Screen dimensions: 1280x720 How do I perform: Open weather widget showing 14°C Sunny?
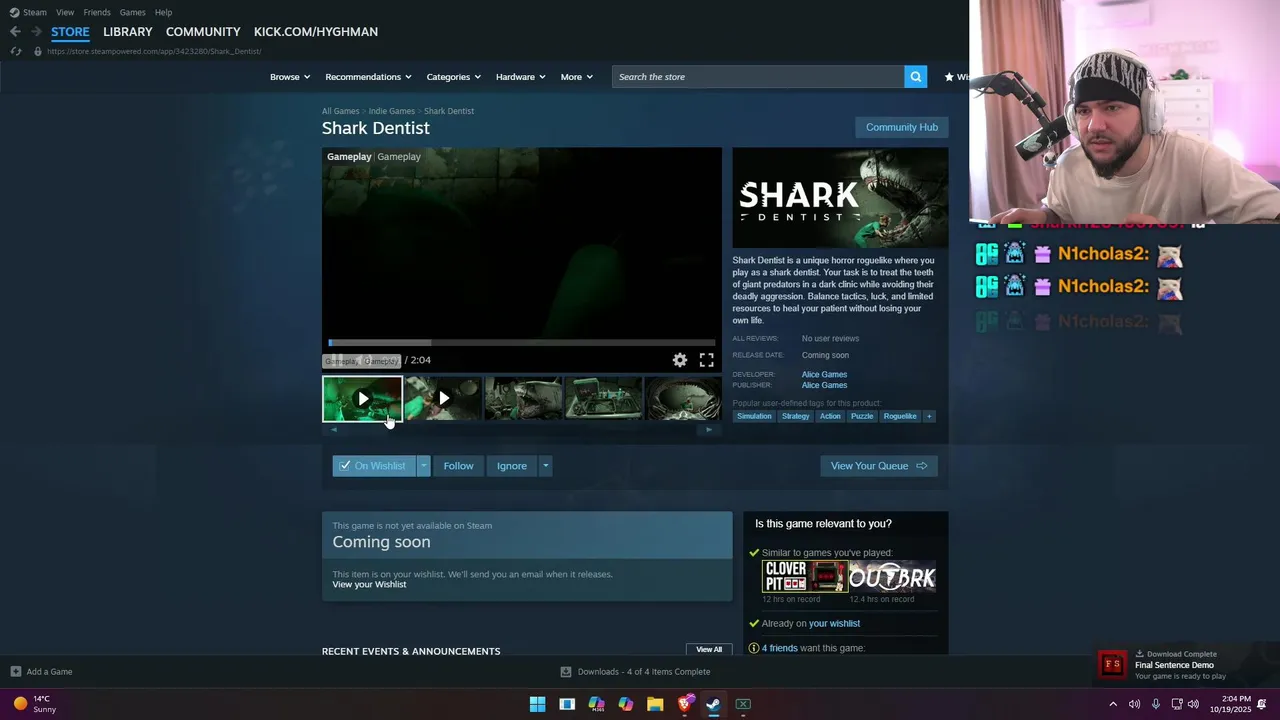pos(34,704)
